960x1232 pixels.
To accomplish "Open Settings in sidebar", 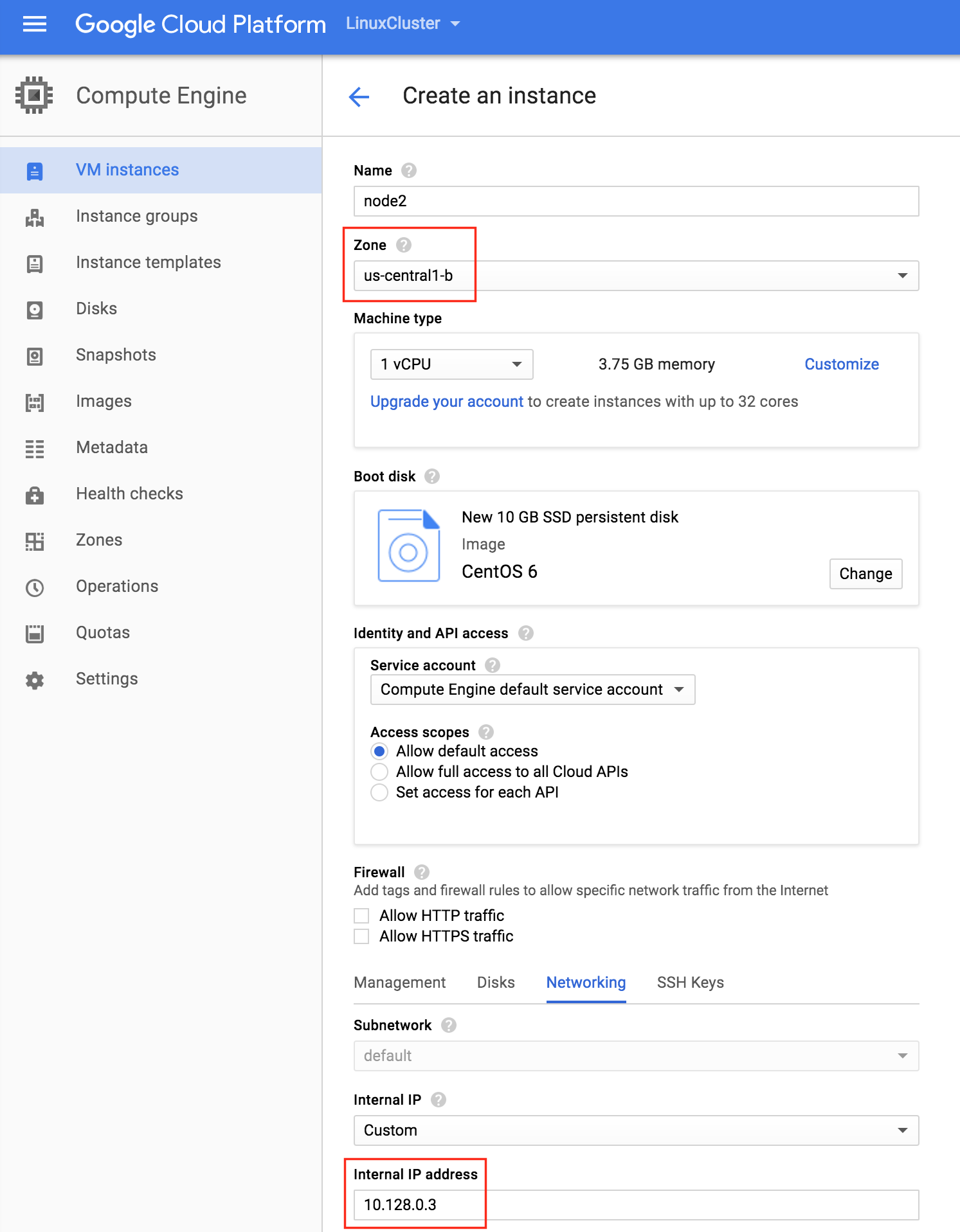I will click(x=161, y=679).
